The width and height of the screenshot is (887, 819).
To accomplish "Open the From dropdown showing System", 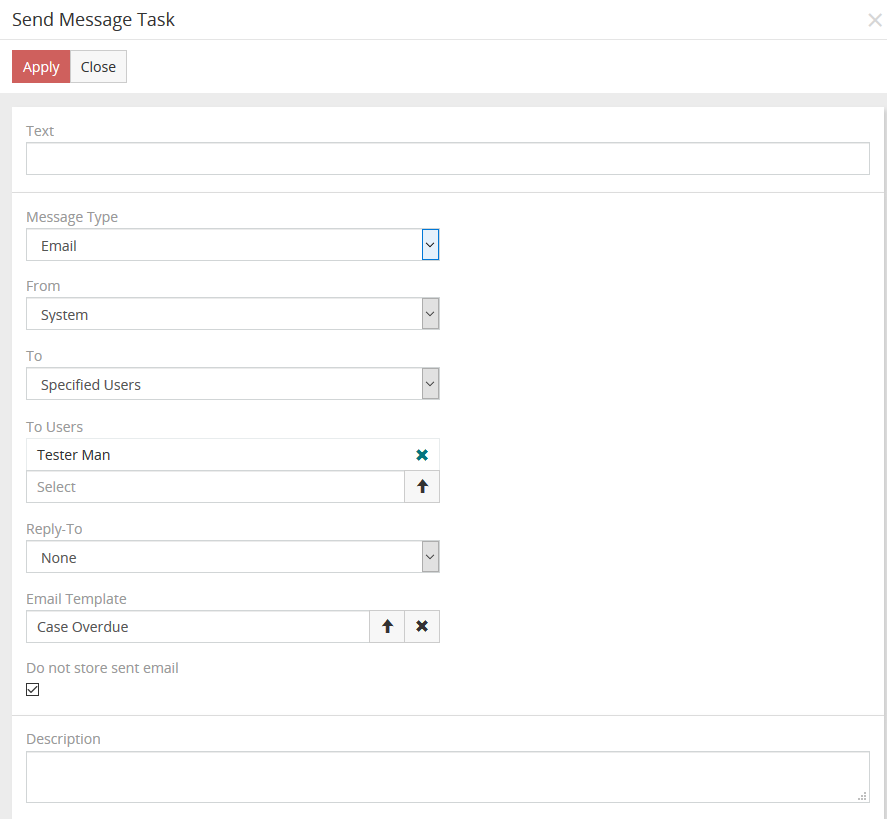I will [430, 314].
